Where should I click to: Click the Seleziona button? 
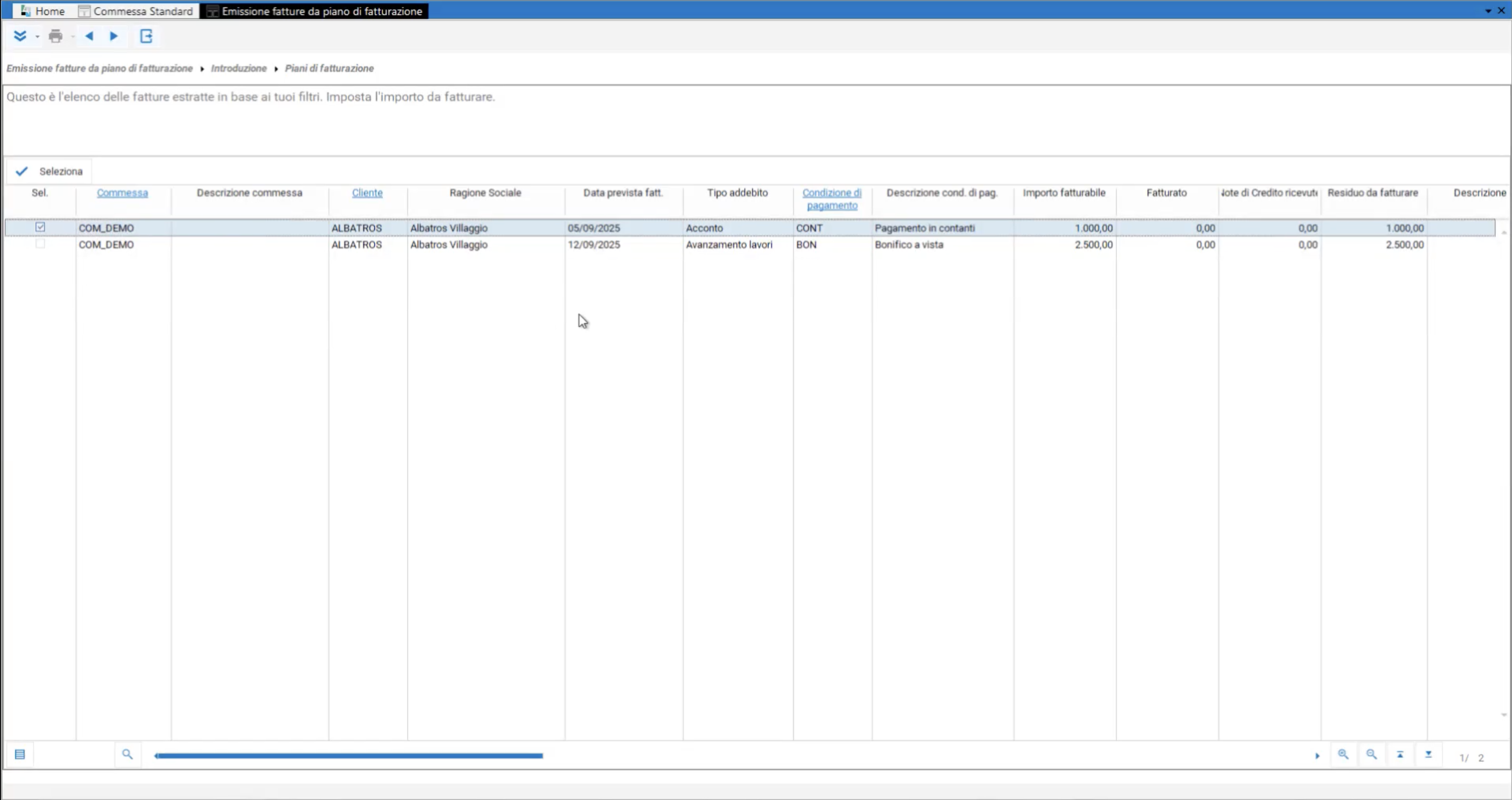[x=49, y=171]
